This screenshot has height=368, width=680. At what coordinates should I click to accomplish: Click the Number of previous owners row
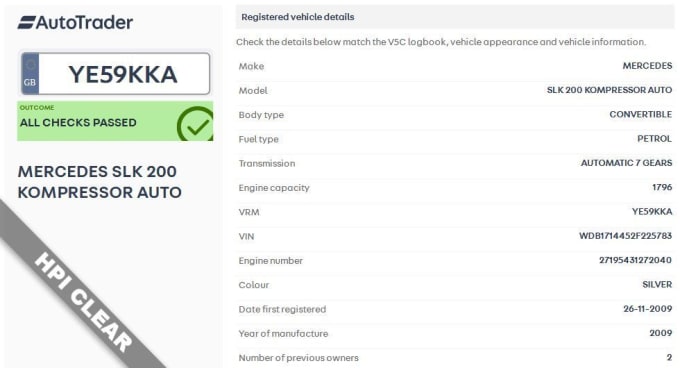(454, 358)
